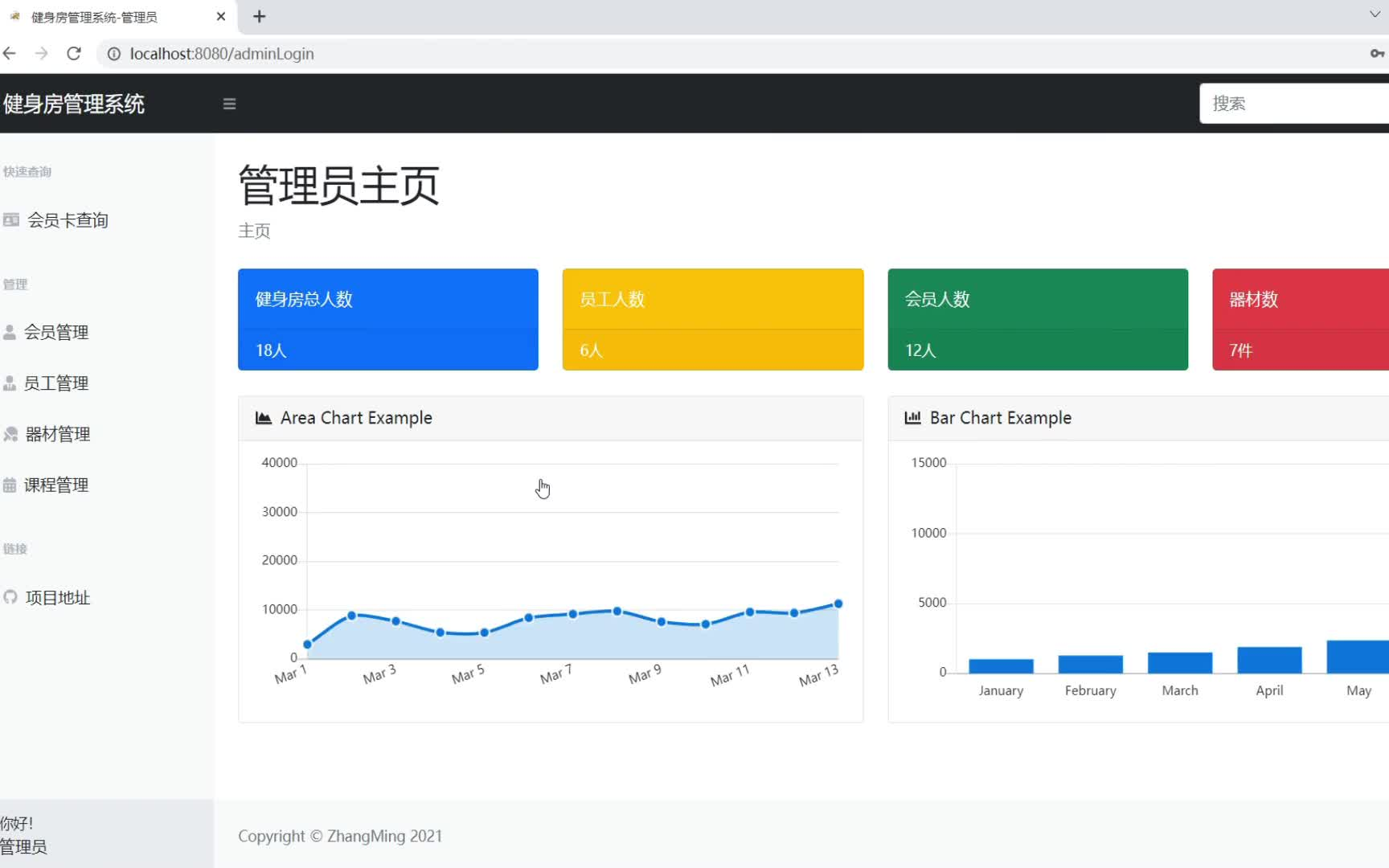Screen dimensions: 1389x868
Task: Click the member management user icon
Action: click(x=10, y=332)
